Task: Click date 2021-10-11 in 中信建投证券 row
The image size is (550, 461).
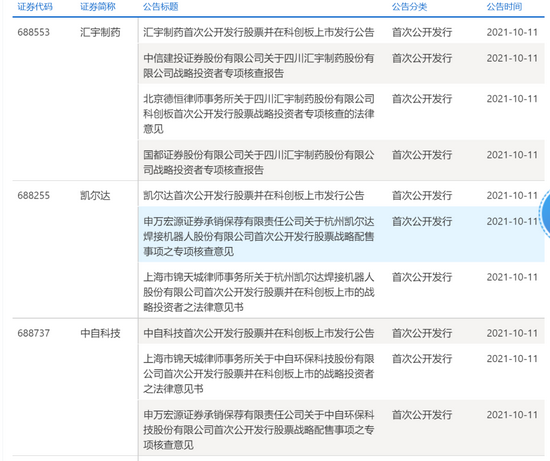Action: pos(512,58)
